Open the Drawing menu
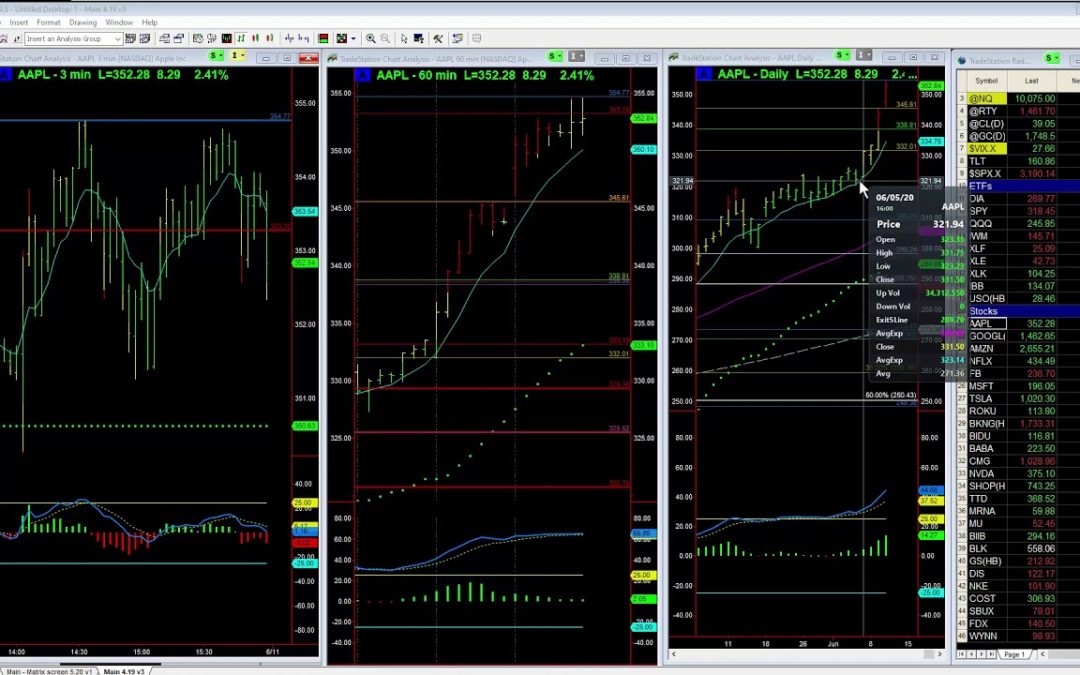The height and width of the screenshot is (675, 1080). pyautogui.click(x=82, y=22)
